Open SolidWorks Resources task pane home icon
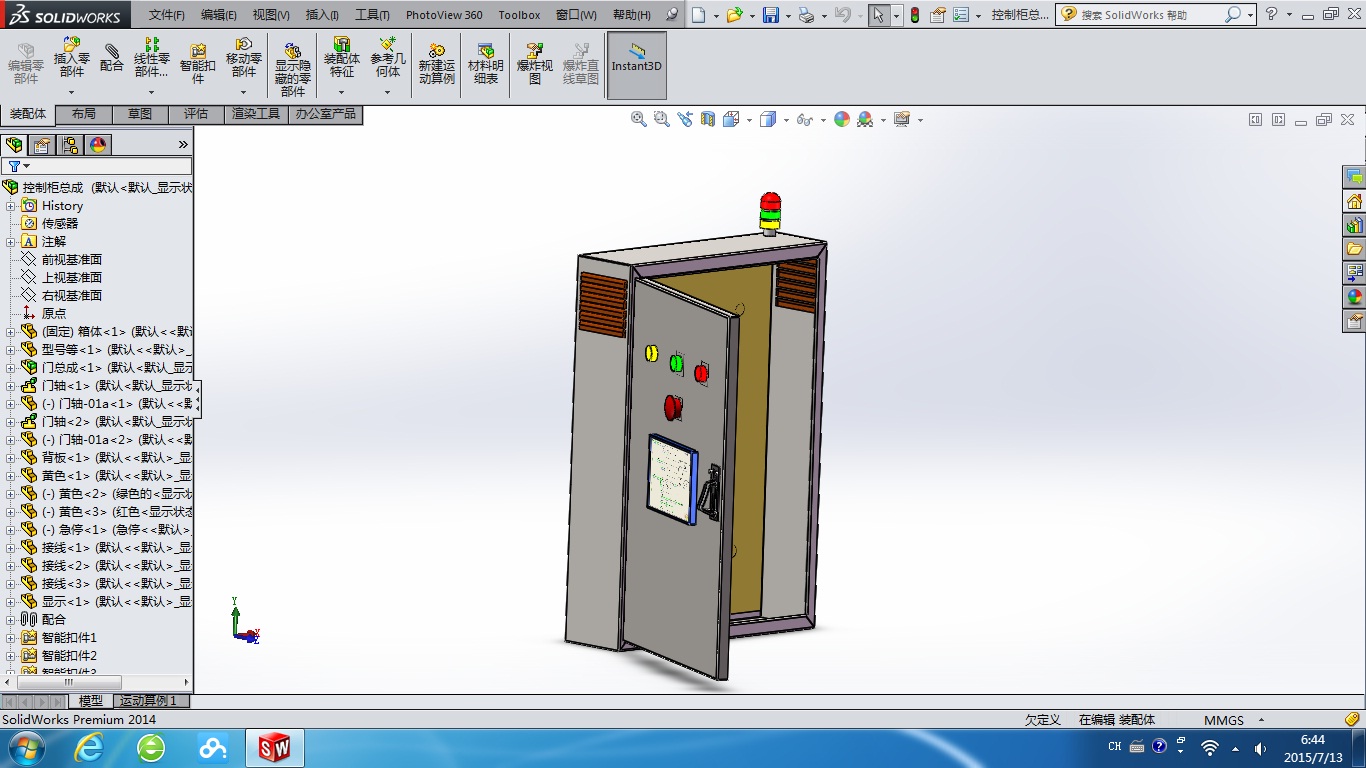This screenshot has width=1366, height=768. [x=1354, y=201]
